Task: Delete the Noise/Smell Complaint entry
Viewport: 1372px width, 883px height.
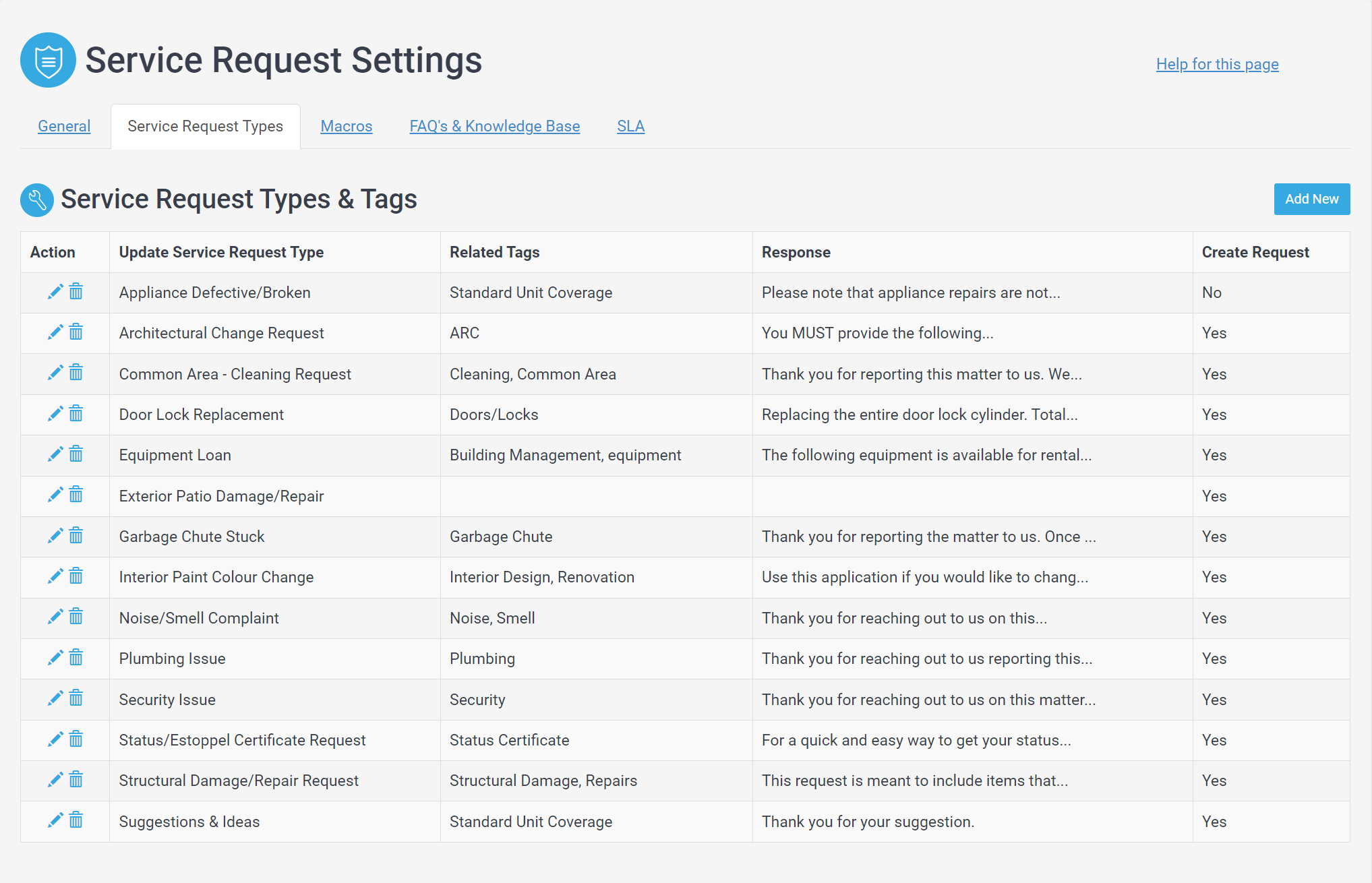Action: pyautogui.click(x=76, y=617)
